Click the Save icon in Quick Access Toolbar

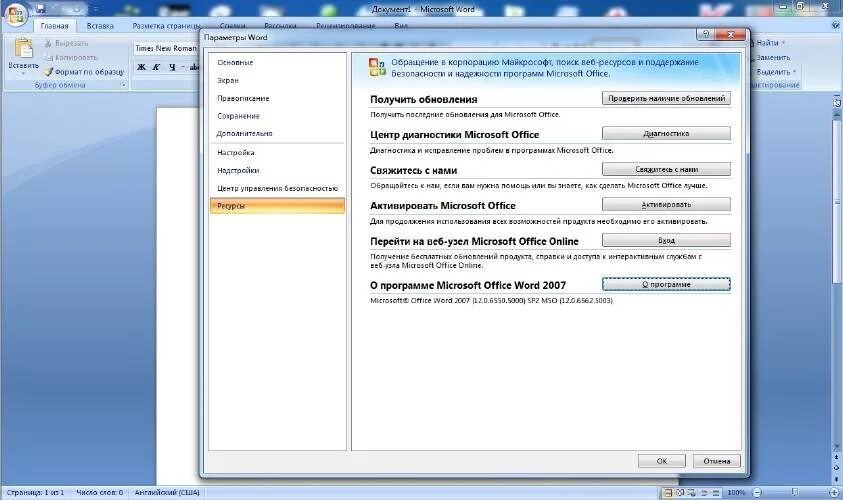coord(41,9)
